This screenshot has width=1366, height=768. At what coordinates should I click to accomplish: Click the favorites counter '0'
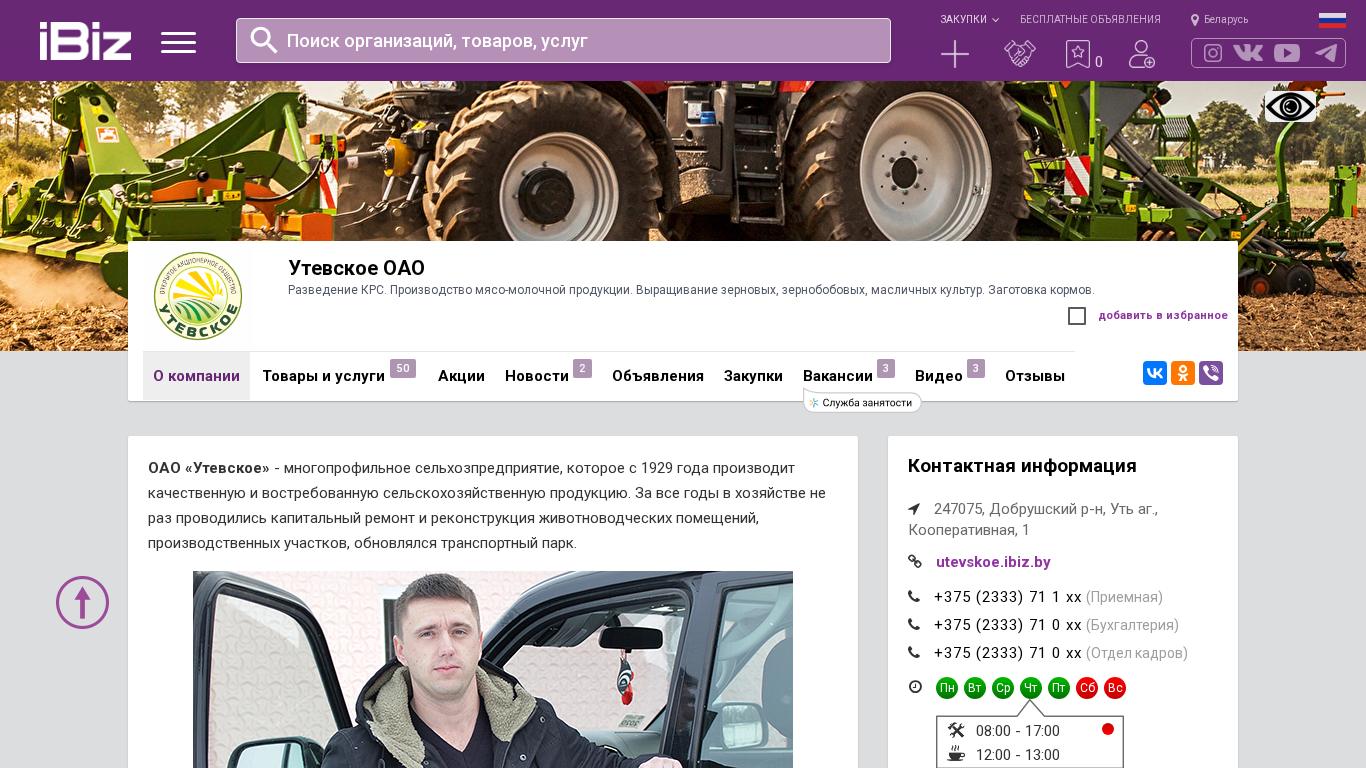point(1099,62)
